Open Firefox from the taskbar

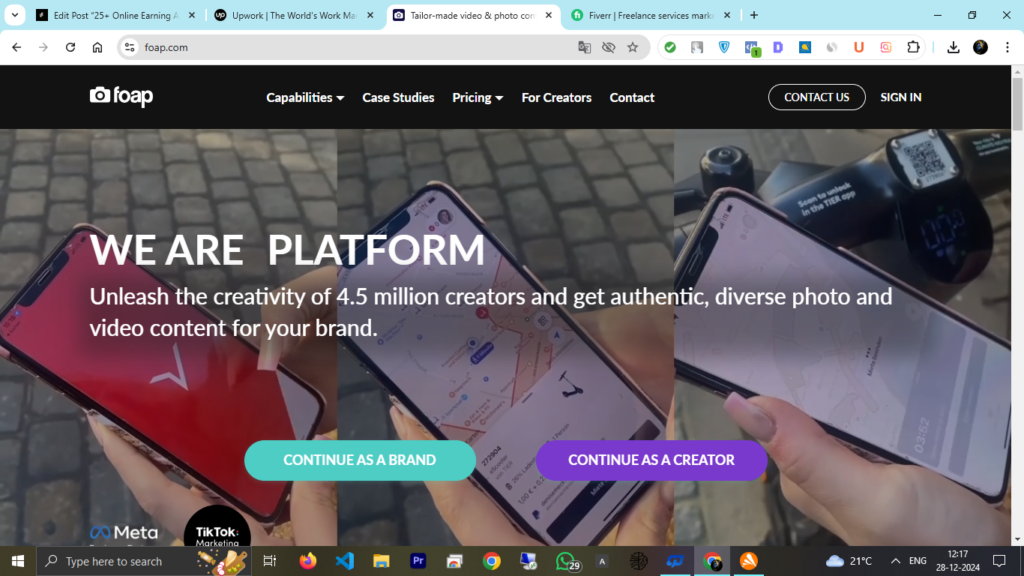(x=307, y=561)
